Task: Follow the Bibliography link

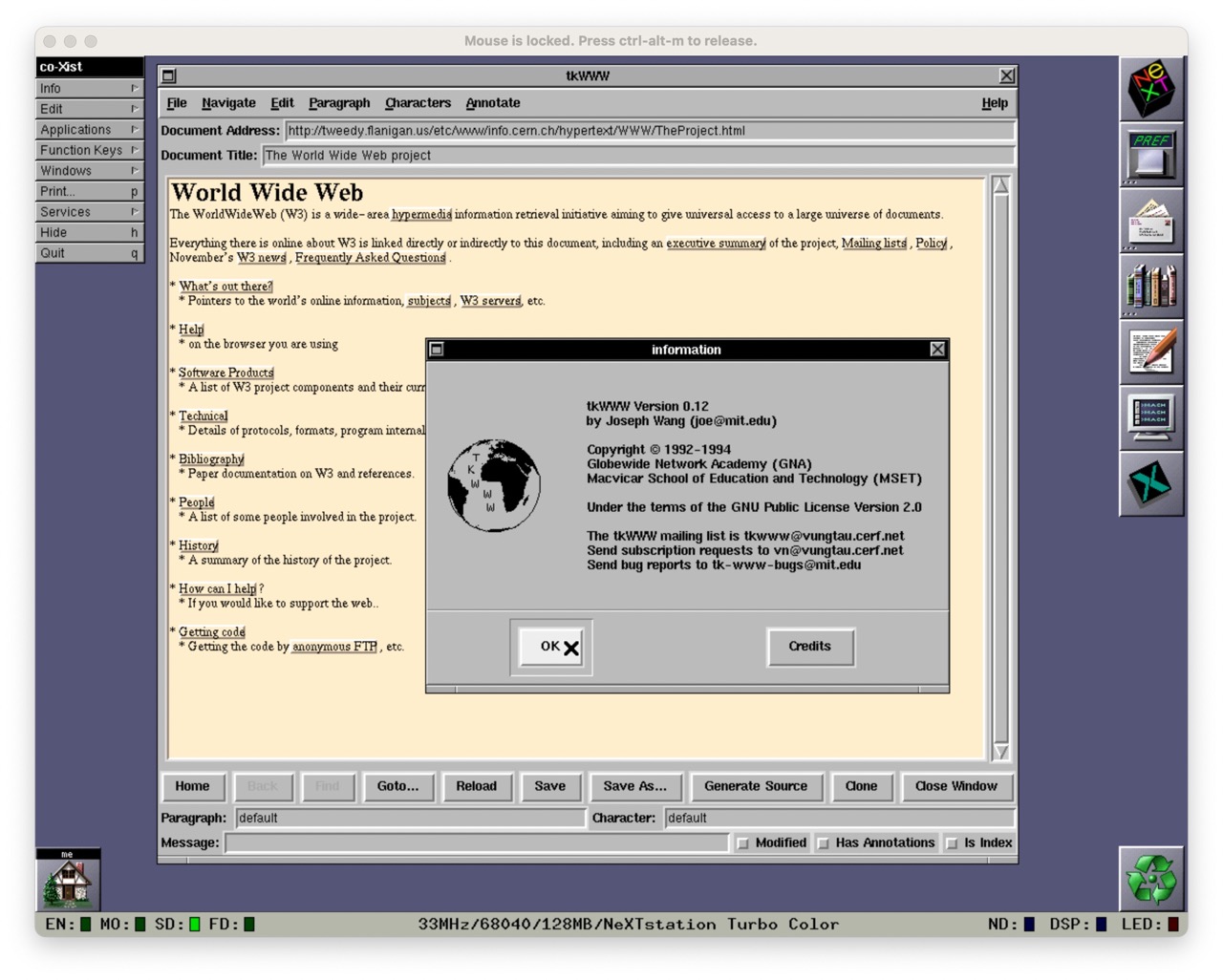Action: pyautogui.click(x=211, y=459)
